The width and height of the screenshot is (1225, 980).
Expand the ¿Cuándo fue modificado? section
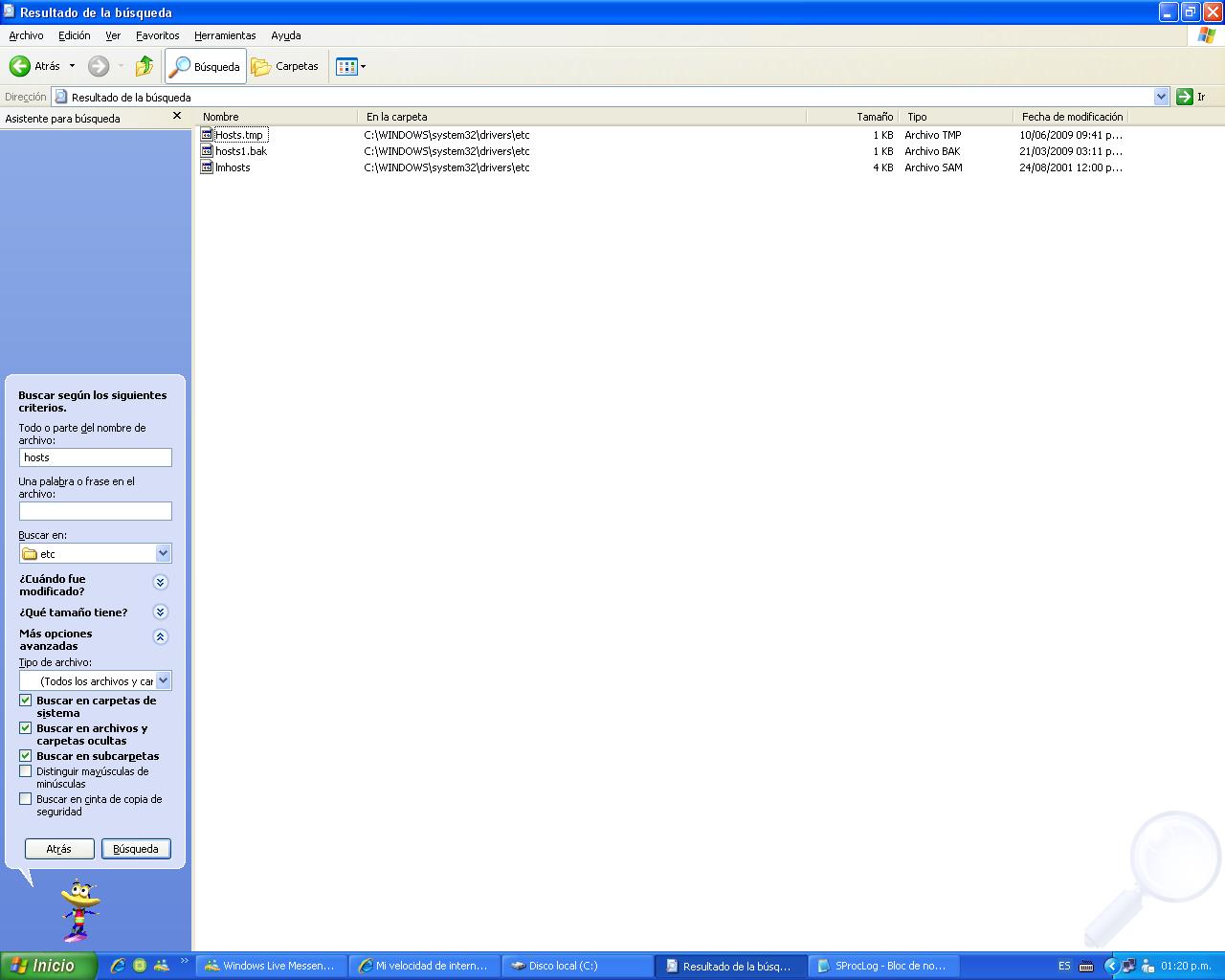point(161,582)
